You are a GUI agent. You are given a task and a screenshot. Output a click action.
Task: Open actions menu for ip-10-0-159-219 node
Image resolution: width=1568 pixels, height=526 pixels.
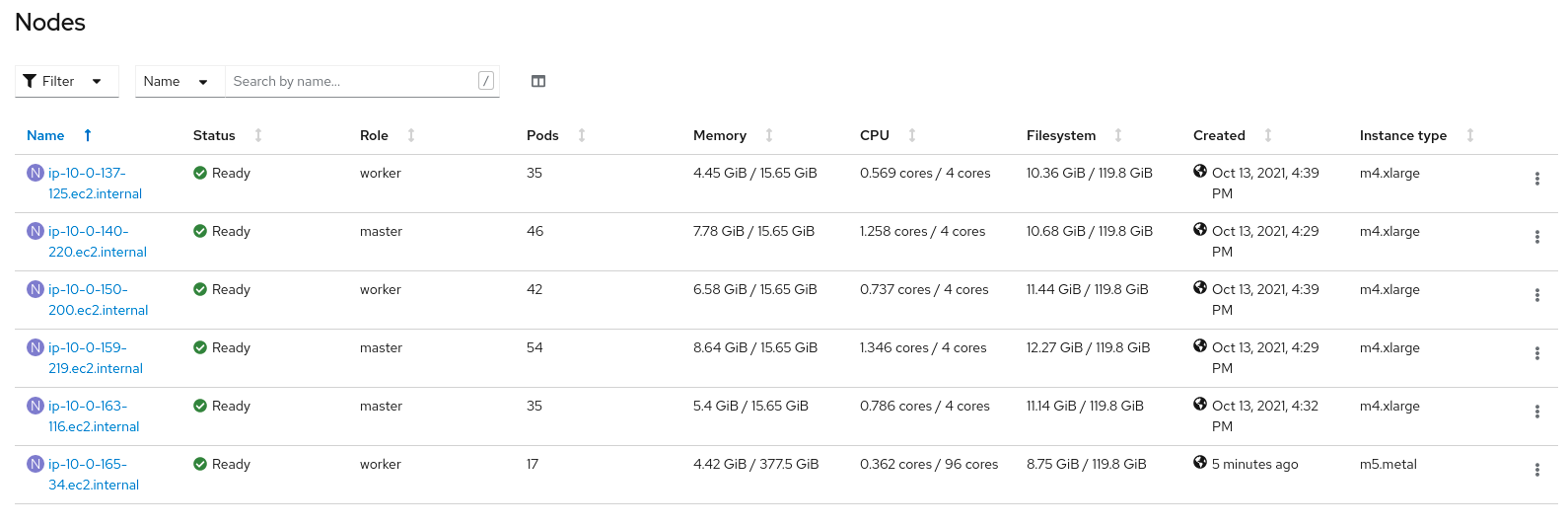pos(1536,353)
